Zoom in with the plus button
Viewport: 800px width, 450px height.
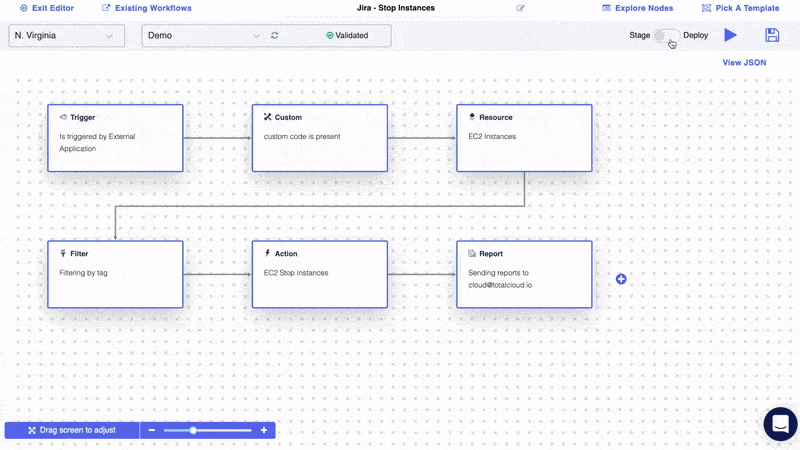coord(264,430)
